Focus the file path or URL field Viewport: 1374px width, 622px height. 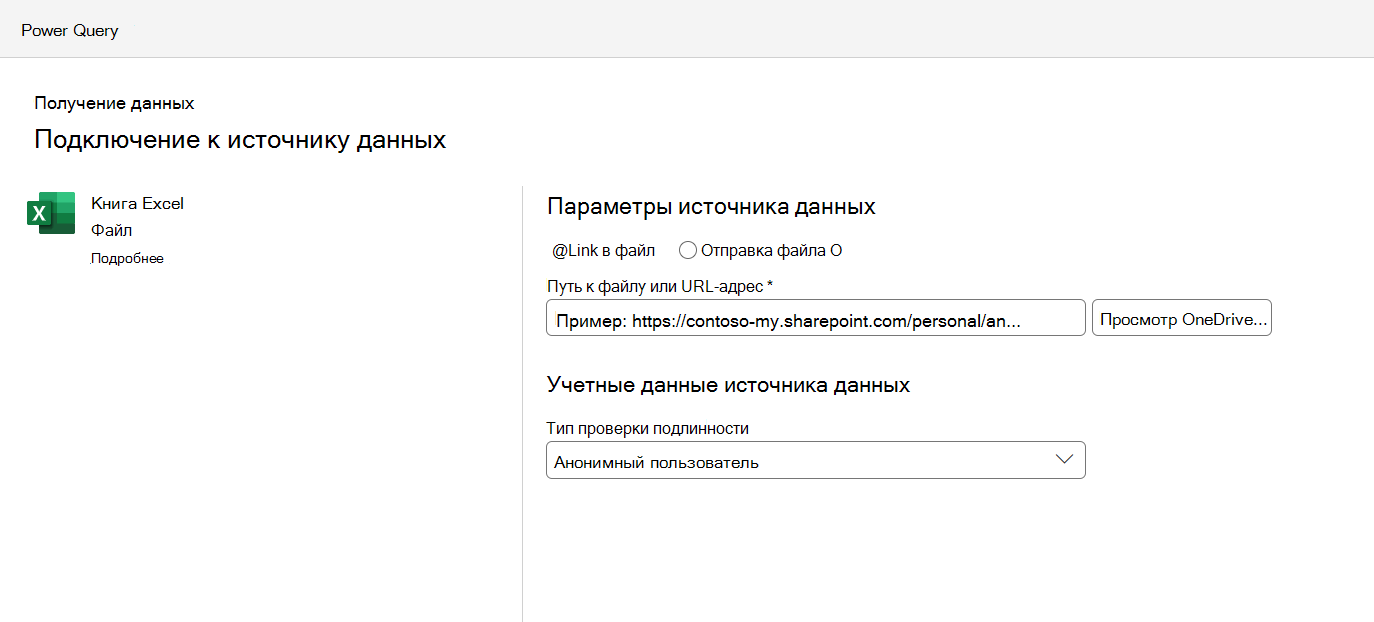[x=815, y=318]
